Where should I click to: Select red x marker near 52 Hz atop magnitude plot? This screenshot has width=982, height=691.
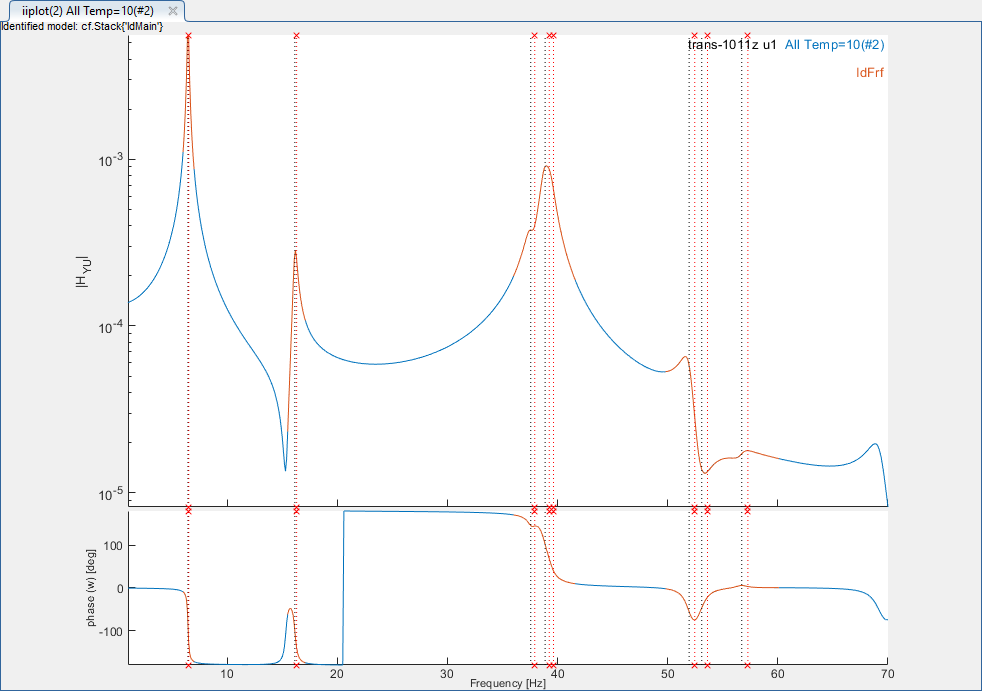point(694,36)
